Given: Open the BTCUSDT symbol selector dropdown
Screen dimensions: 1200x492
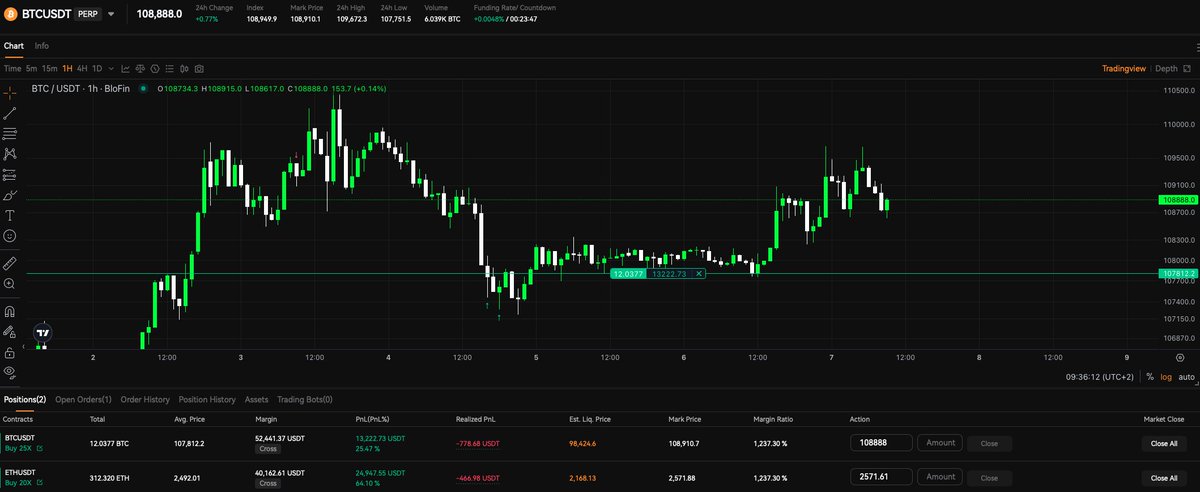Looking at the screenshot, I should point(111,14).
